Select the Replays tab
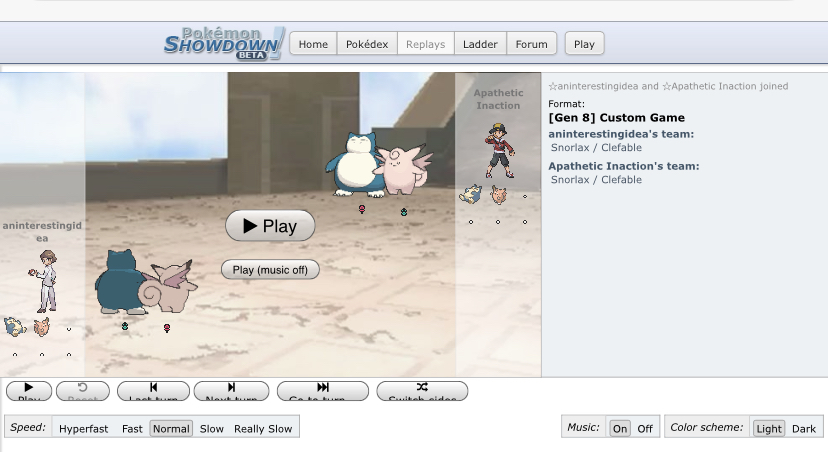828x452 pixels. tap(426, 44)
